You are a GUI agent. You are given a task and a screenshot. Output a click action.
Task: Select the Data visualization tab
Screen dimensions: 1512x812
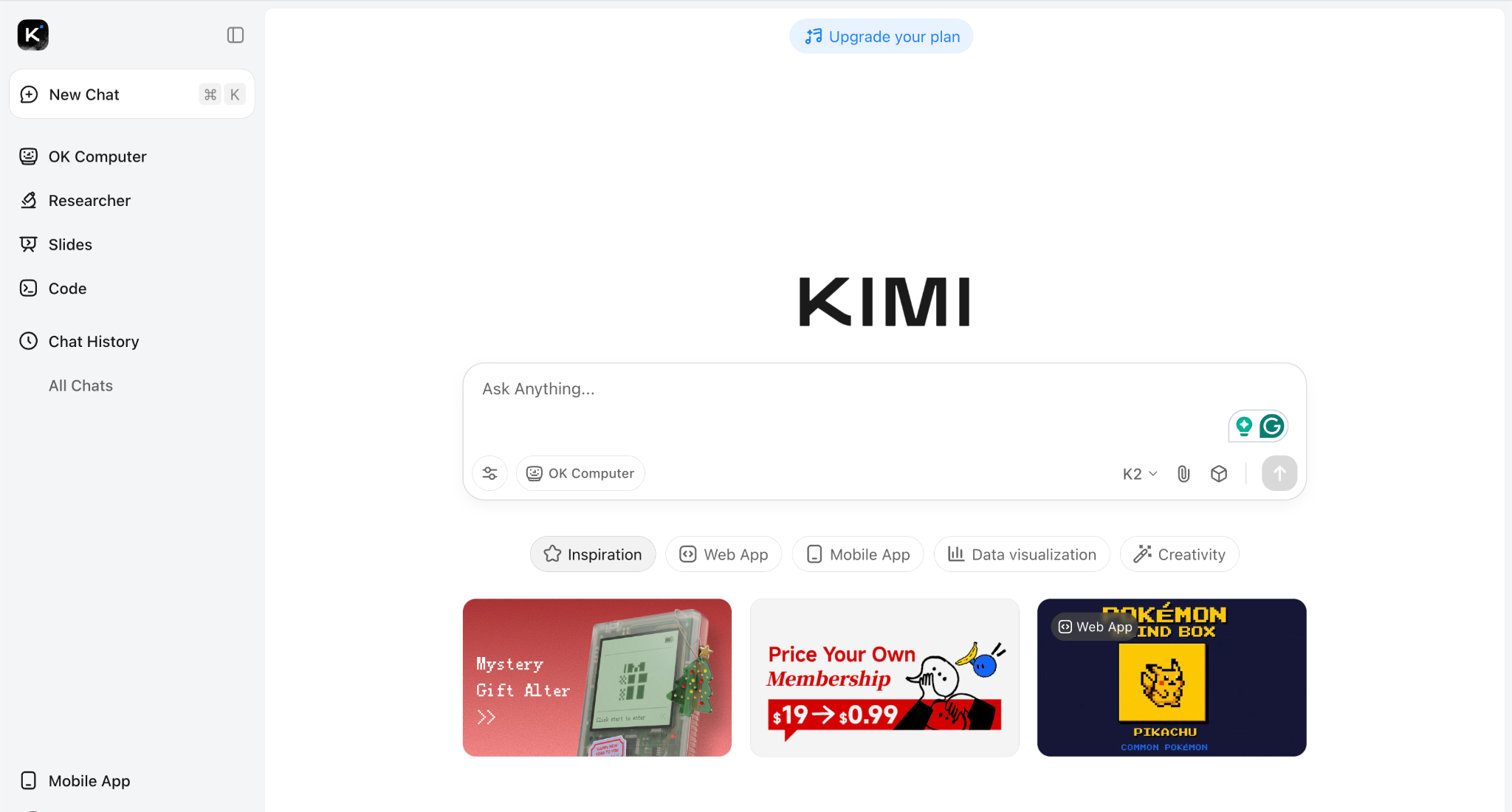click(x=1022, y=554)
